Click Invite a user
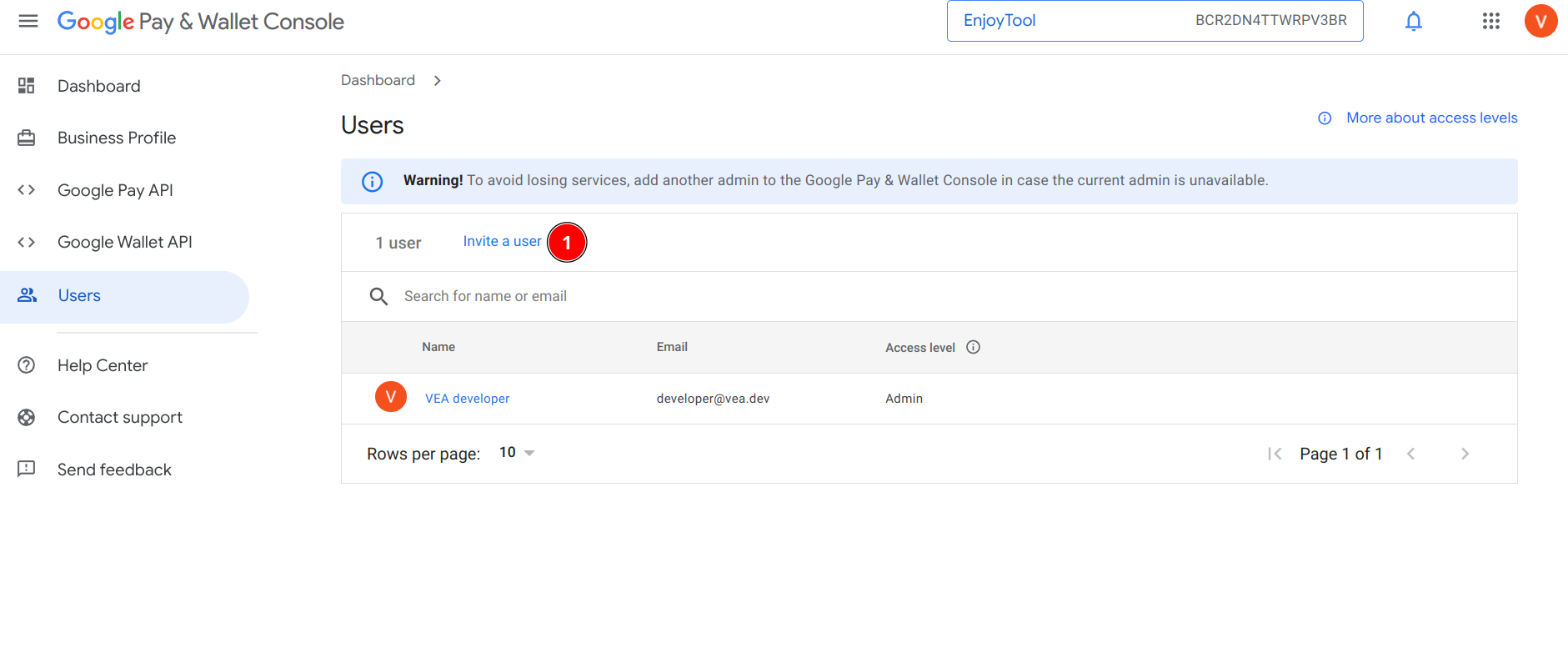The height and width of the screenshot is (648, 1568). tap(502, 241)
